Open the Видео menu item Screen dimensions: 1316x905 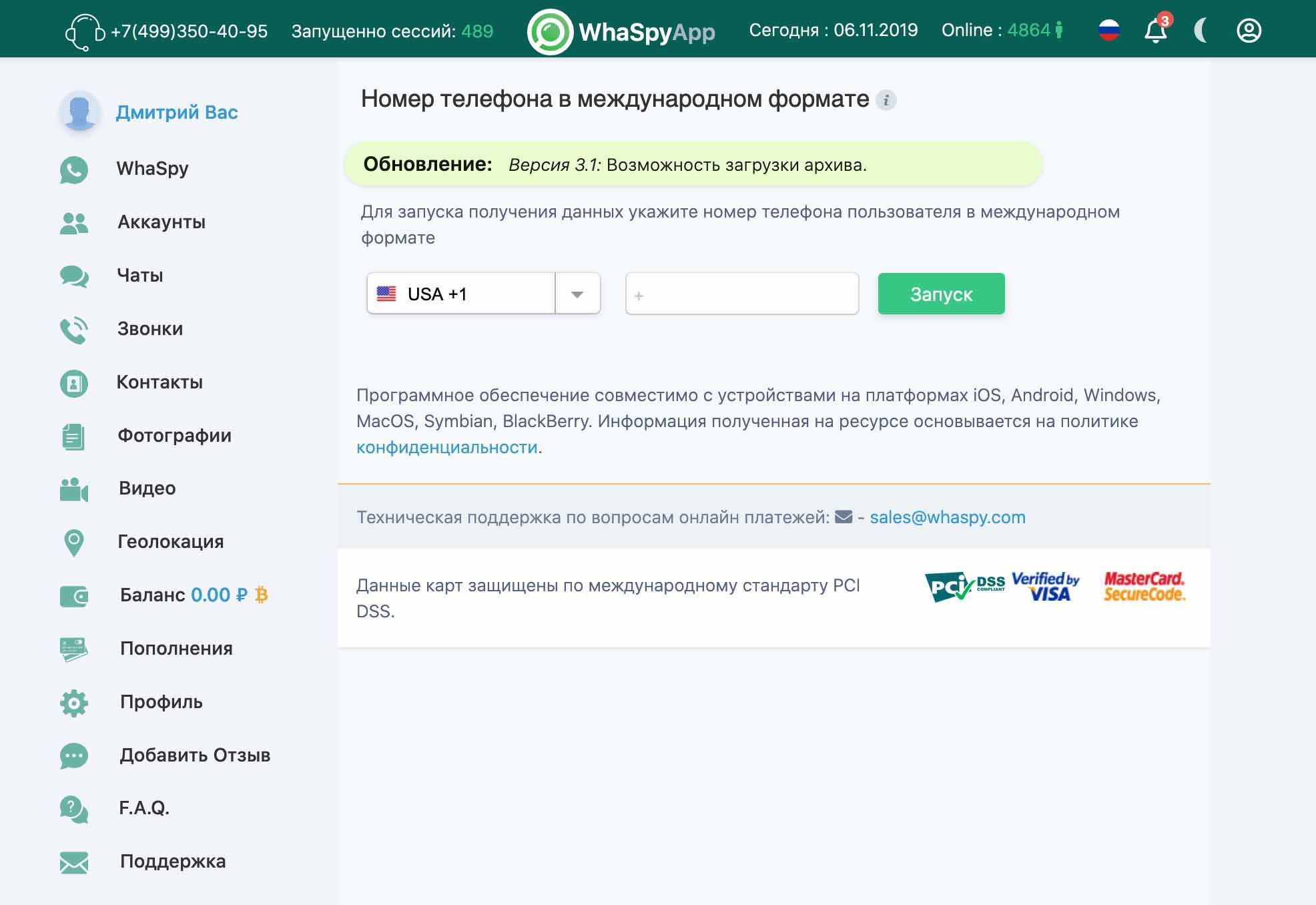[x=147, y=489]
